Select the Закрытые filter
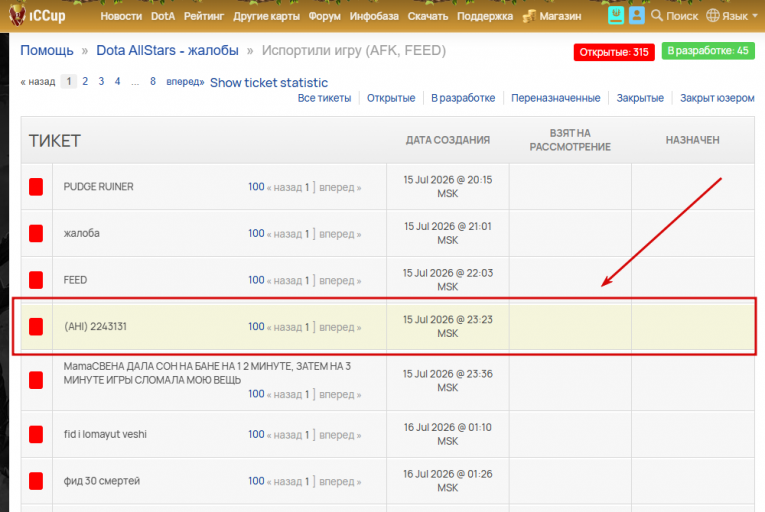This screenshot has width=765, height=512. coord(640,98)
